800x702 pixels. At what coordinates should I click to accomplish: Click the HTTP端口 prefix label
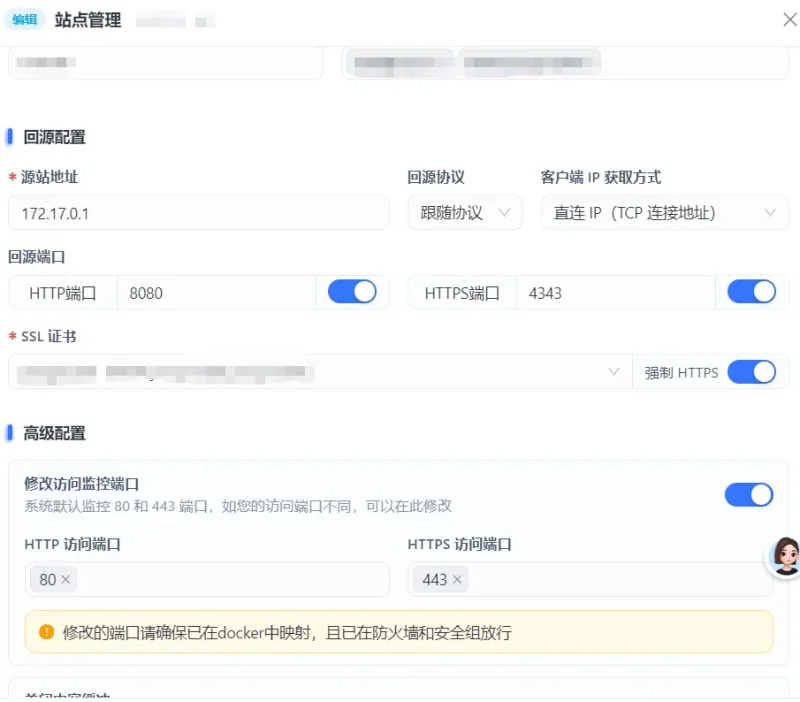pyautogui.click(x=63, y=293)
